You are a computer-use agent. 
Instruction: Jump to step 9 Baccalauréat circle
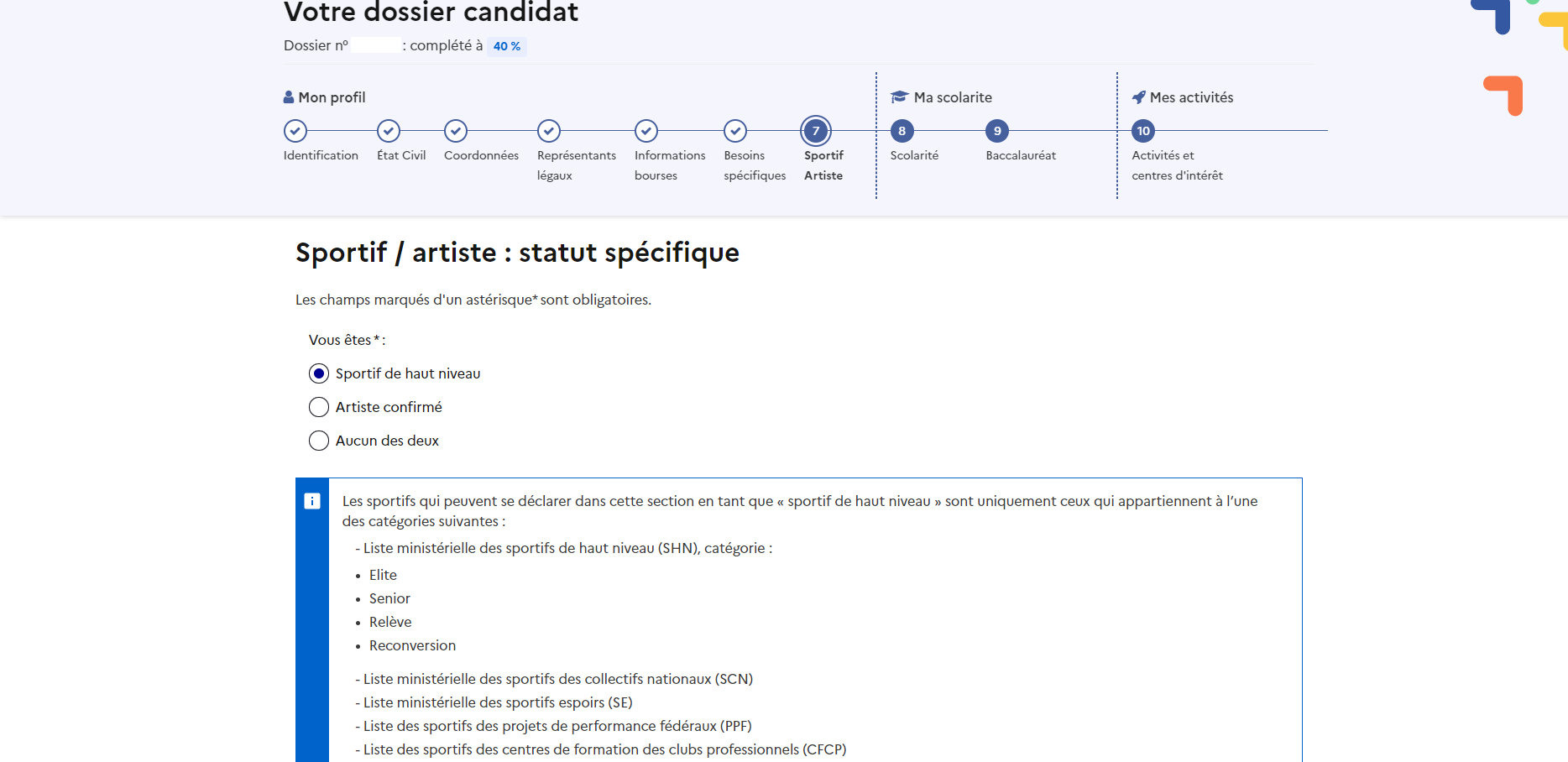pos(997,131)
